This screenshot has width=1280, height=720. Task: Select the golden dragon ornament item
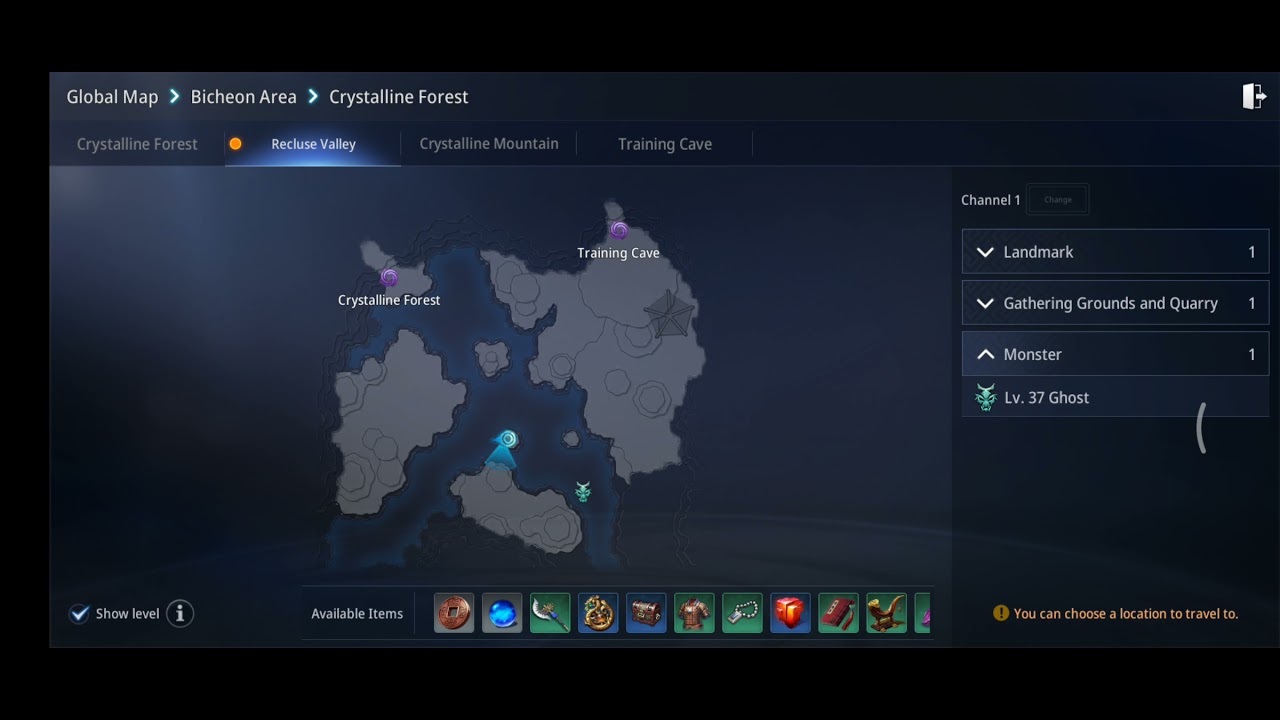pos(598,613)
